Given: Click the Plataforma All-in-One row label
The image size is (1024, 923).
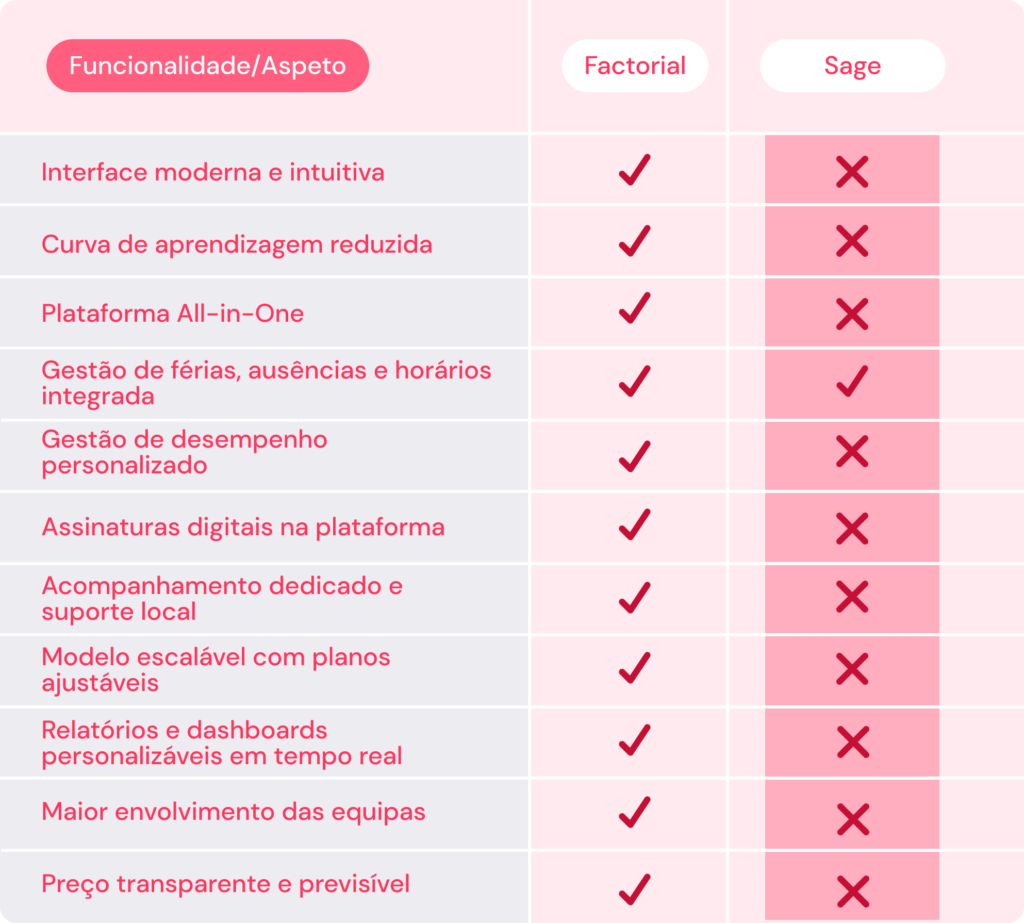Looking at the screenshot, I should 172,314.
